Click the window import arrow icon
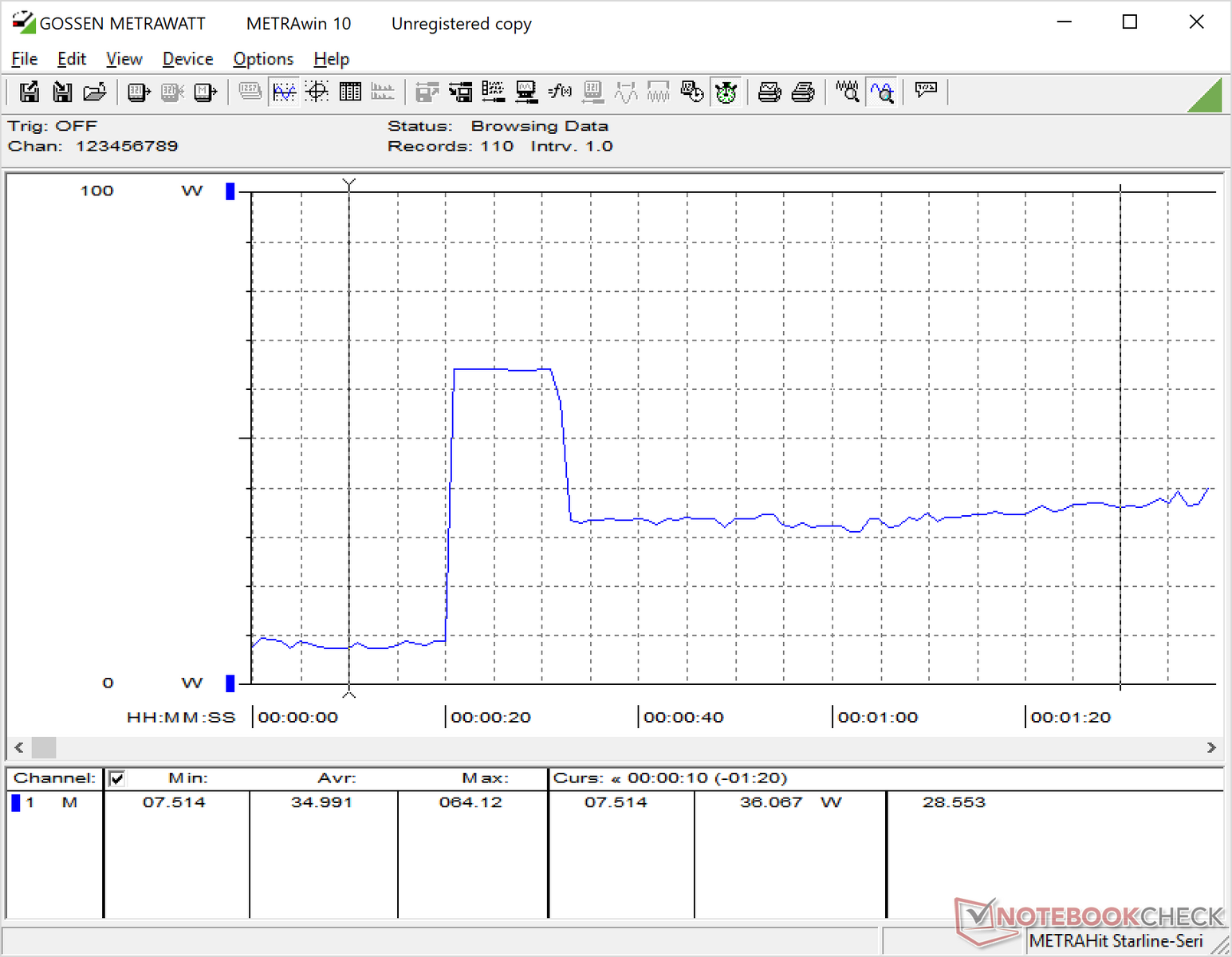The width and height of the screenshot is (1232, 957). click(x=460, y=93)
